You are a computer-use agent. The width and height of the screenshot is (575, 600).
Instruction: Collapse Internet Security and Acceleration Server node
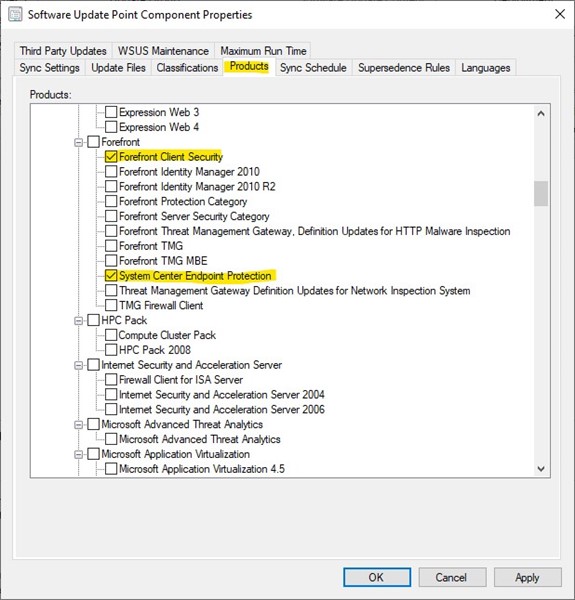point(78,365)
